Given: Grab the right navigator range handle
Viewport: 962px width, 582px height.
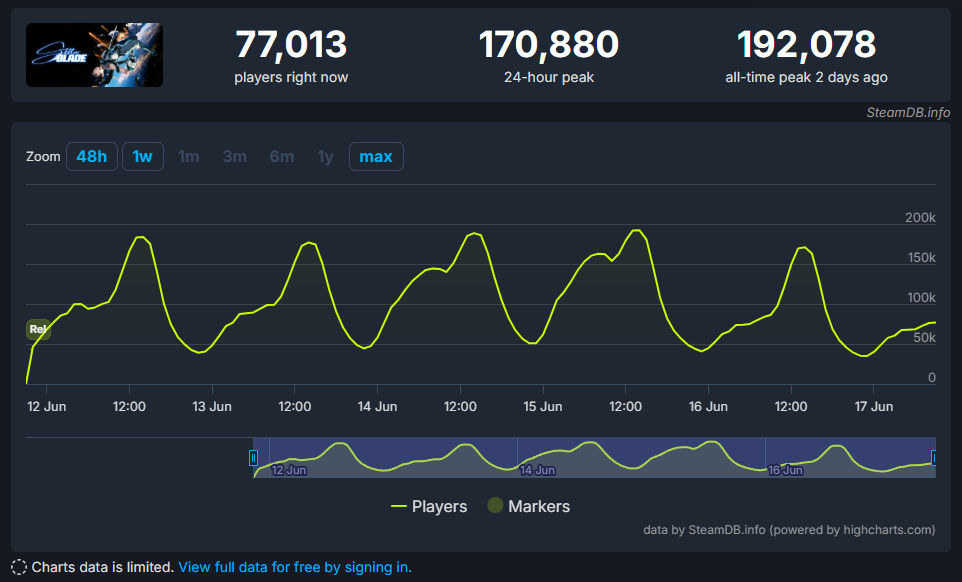Looking at the screenshot, I should tap(934, 458).
